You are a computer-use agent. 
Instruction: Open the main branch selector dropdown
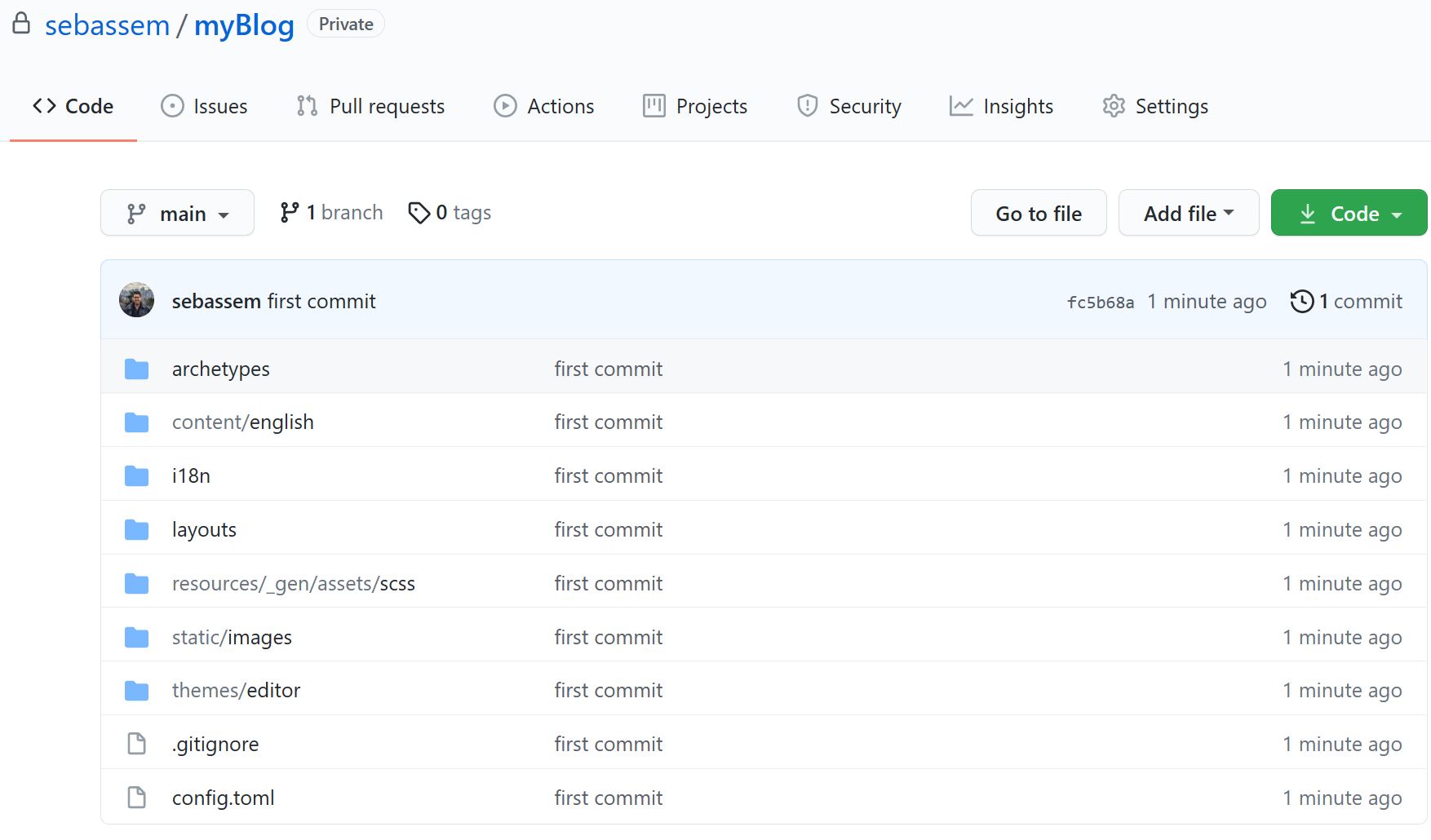pyautogui.click(x=177, y=213)
